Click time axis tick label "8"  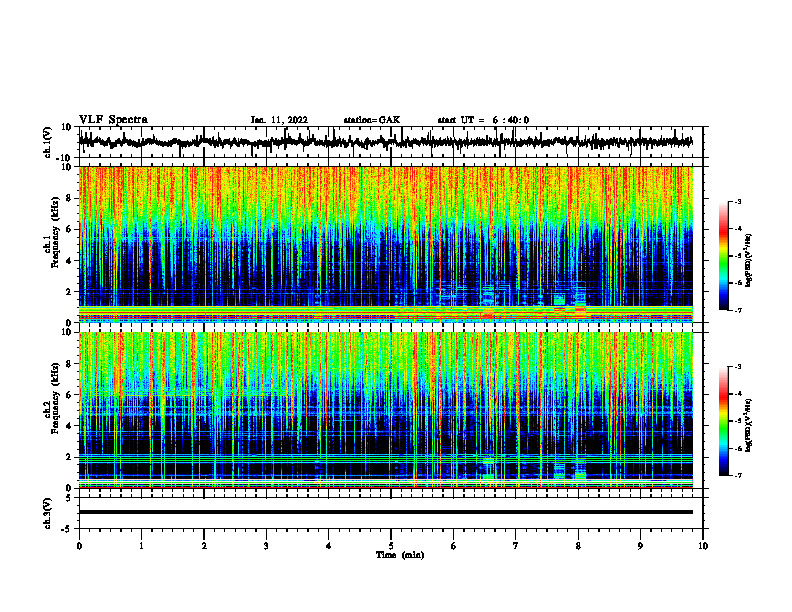578,546
